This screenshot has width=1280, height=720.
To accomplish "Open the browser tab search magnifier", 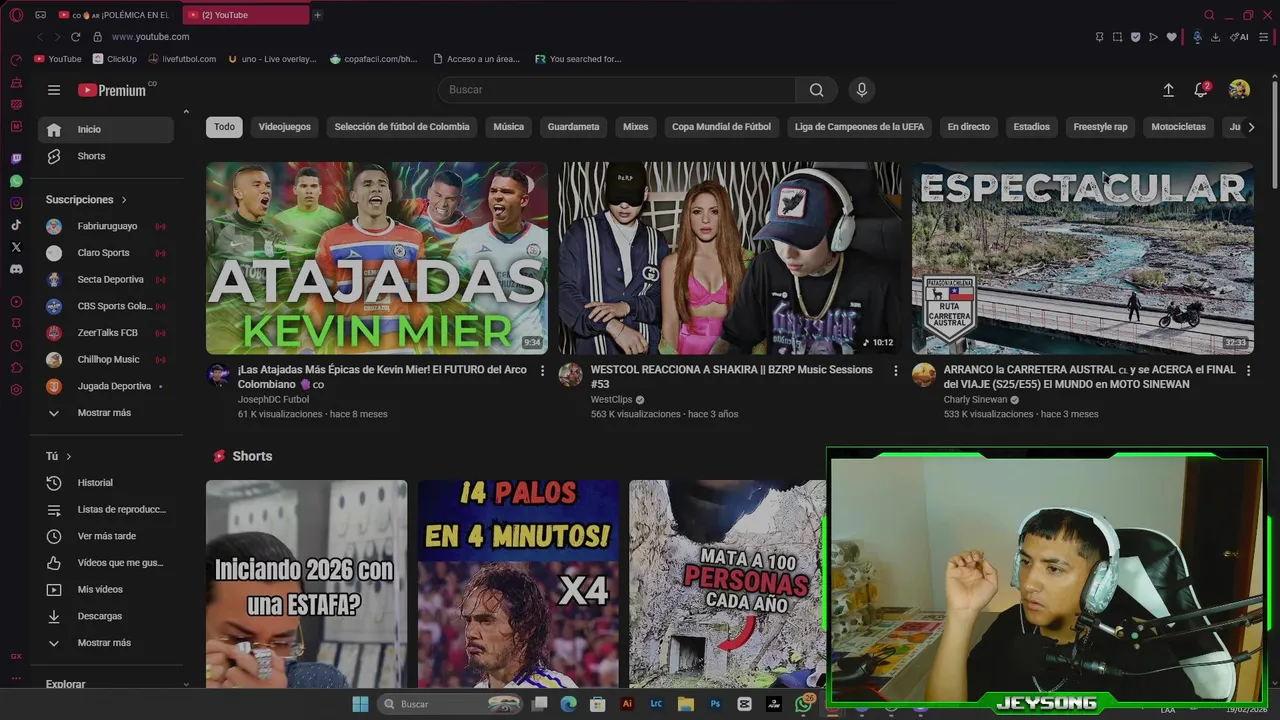I will tap(1209, 15).
